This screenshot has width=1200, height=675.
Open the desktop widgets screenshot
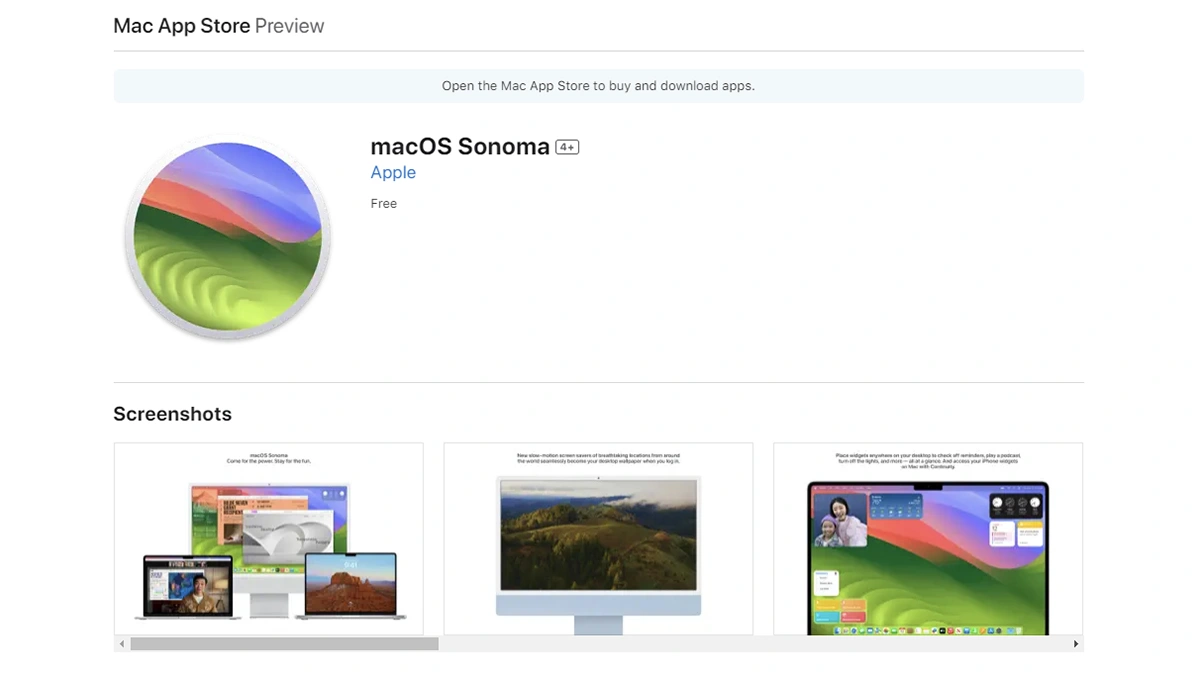(928, 539)
